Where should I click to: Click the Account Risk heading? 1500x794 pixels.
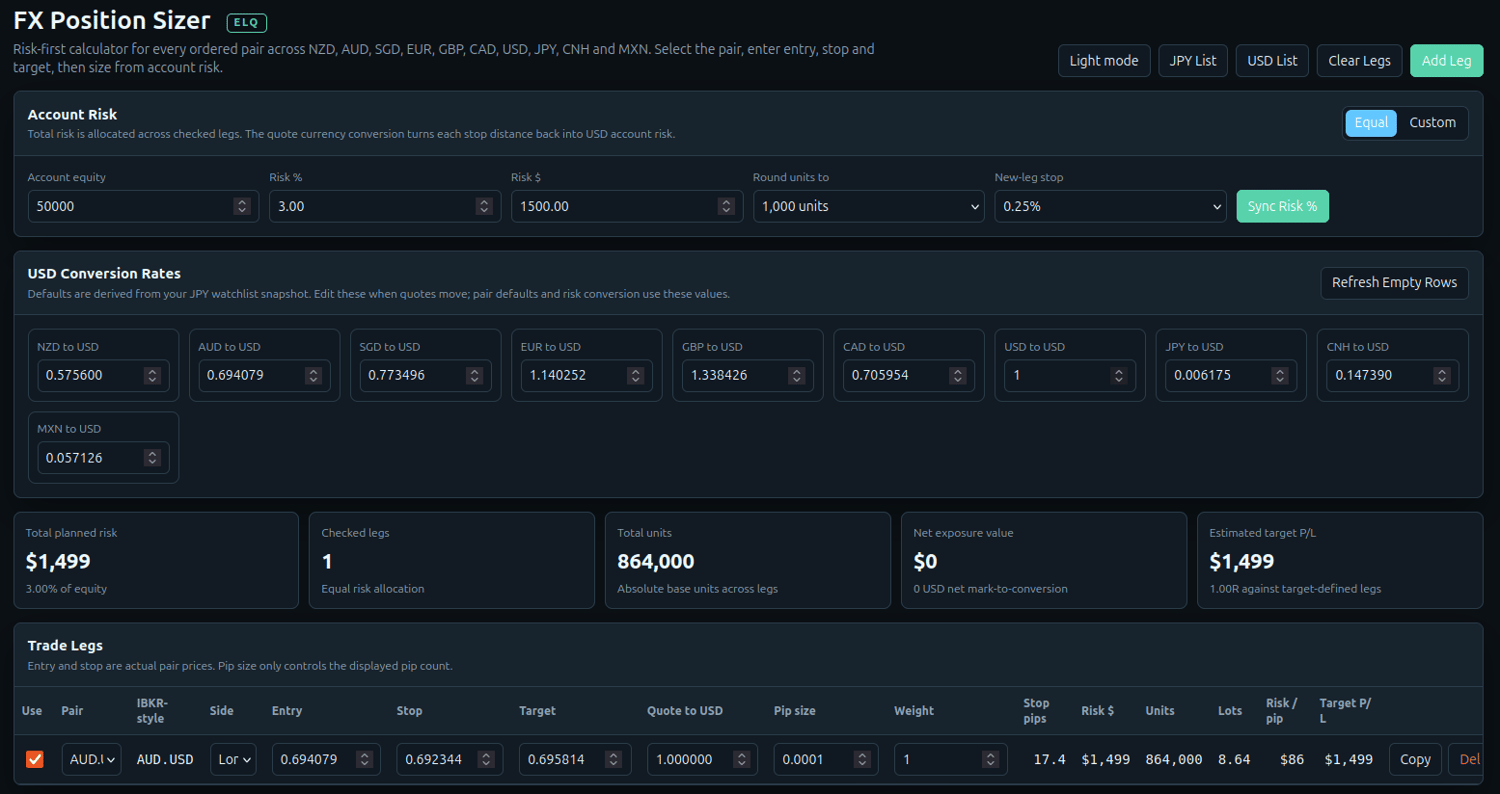coord(72,115)
